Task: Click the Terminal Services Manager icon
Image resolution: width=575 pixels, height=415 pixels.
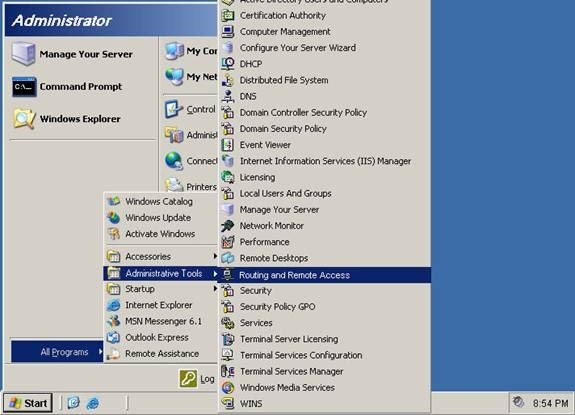Action: (228, 371)
